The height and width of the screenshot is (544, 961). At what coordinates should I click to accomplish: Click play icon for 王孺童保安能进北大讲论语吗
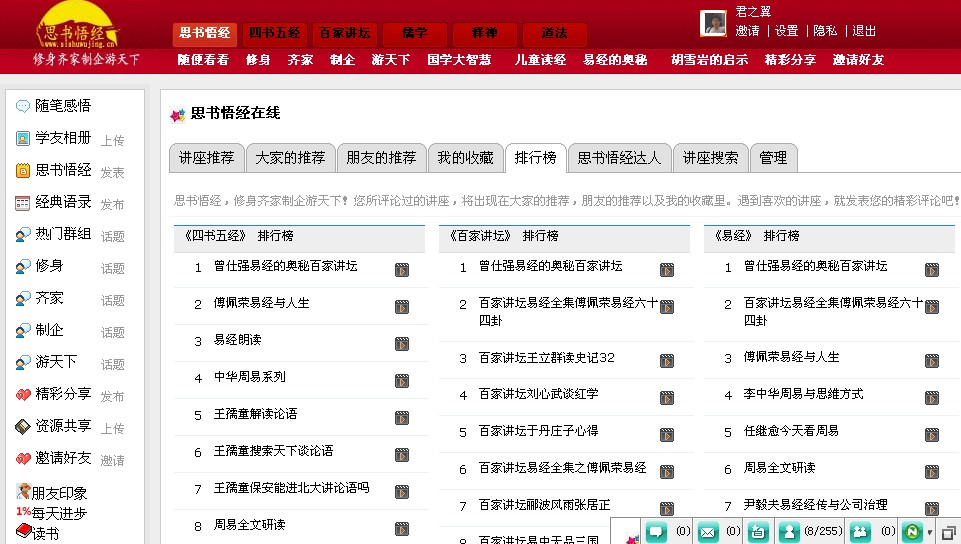[402, 492]
